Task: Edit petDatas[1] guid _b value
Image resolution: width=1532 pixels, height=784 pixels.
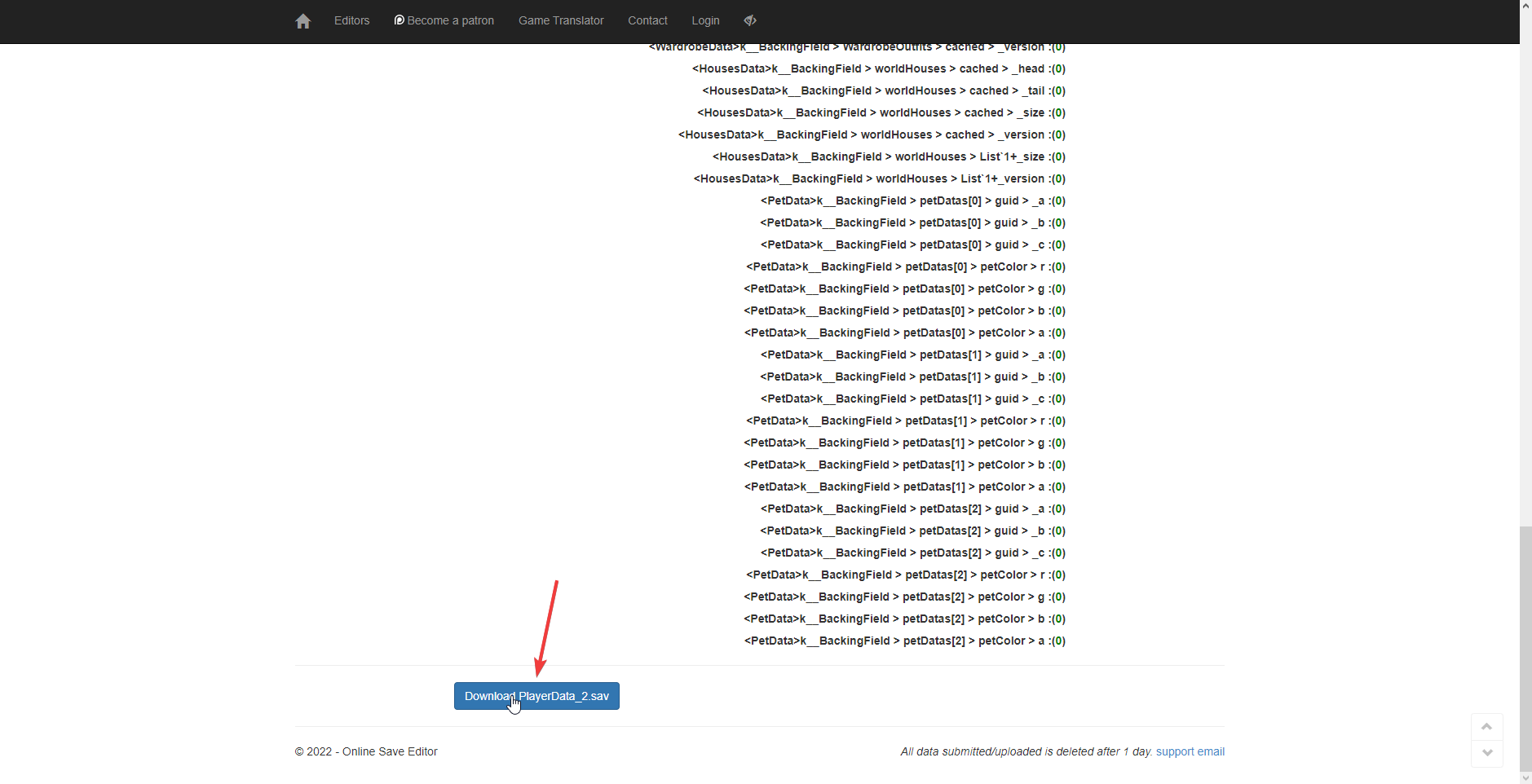Action: (x=1058, y=377)
